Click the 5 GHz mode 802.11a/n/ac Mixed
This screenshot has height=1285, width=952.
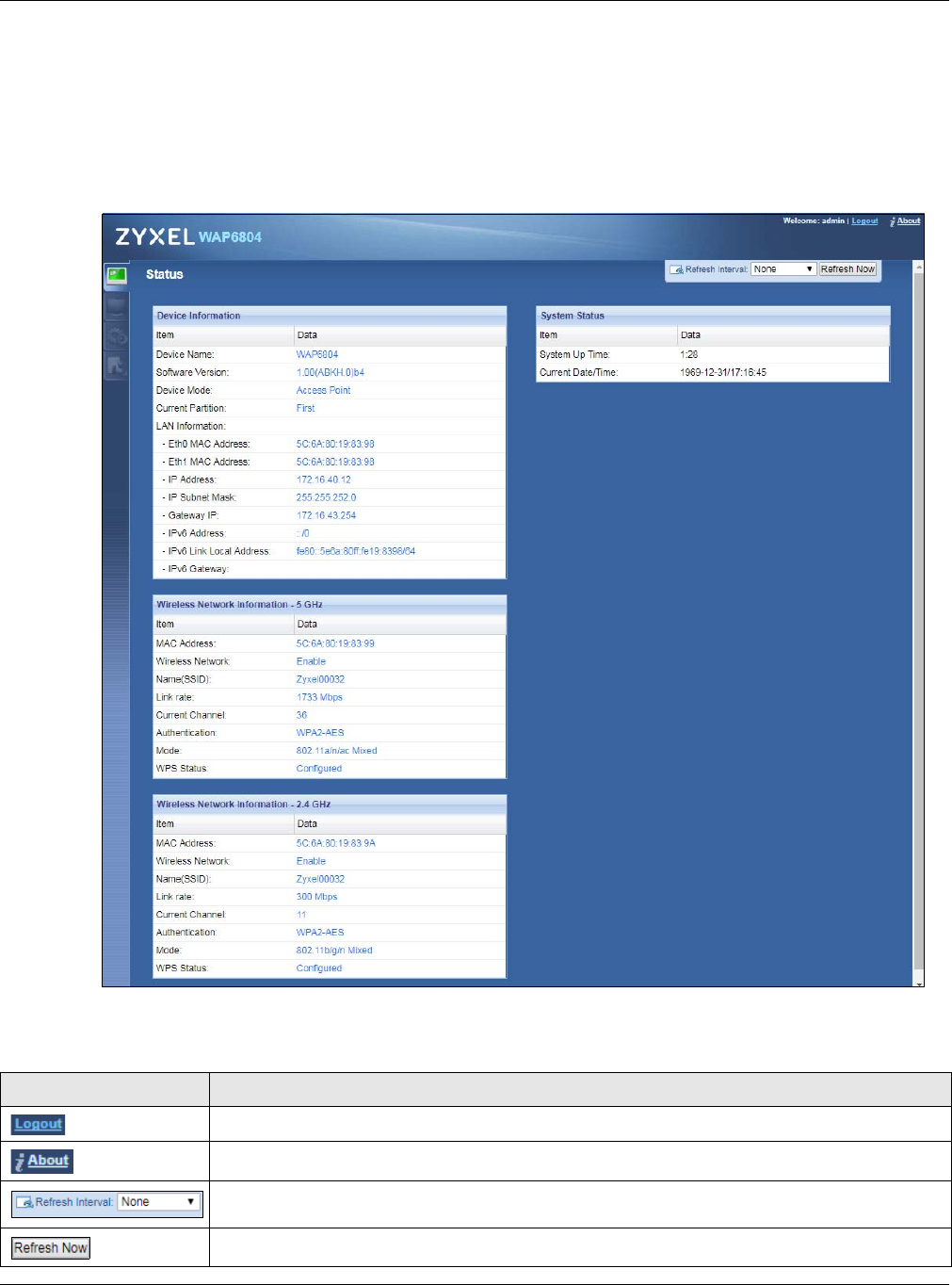pos(337,752)
